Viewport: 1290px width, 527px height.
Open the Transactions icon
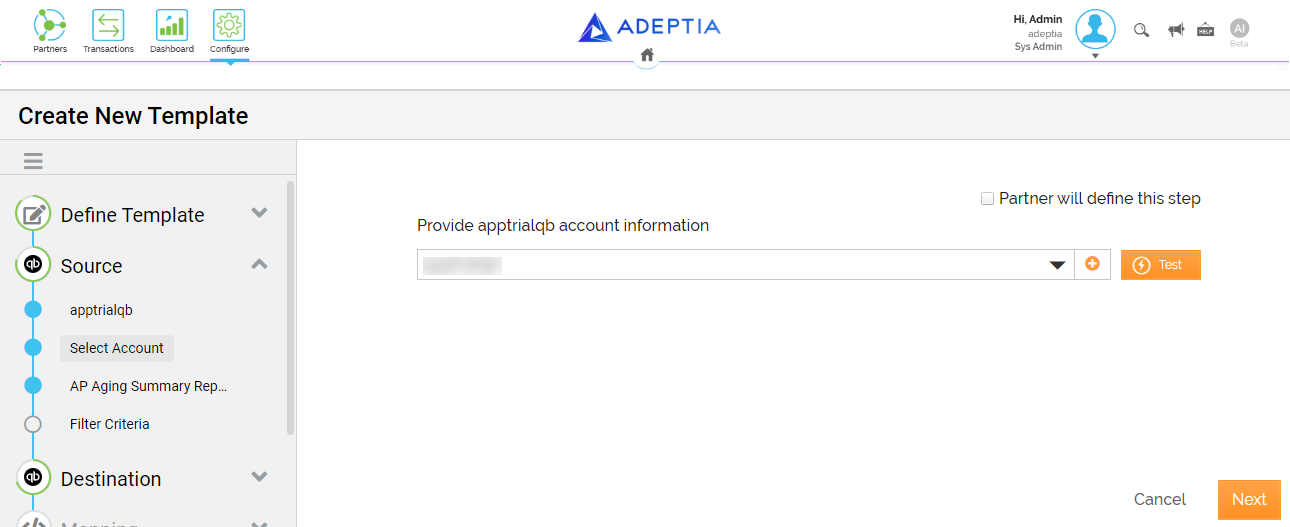(x=108, y=25)
